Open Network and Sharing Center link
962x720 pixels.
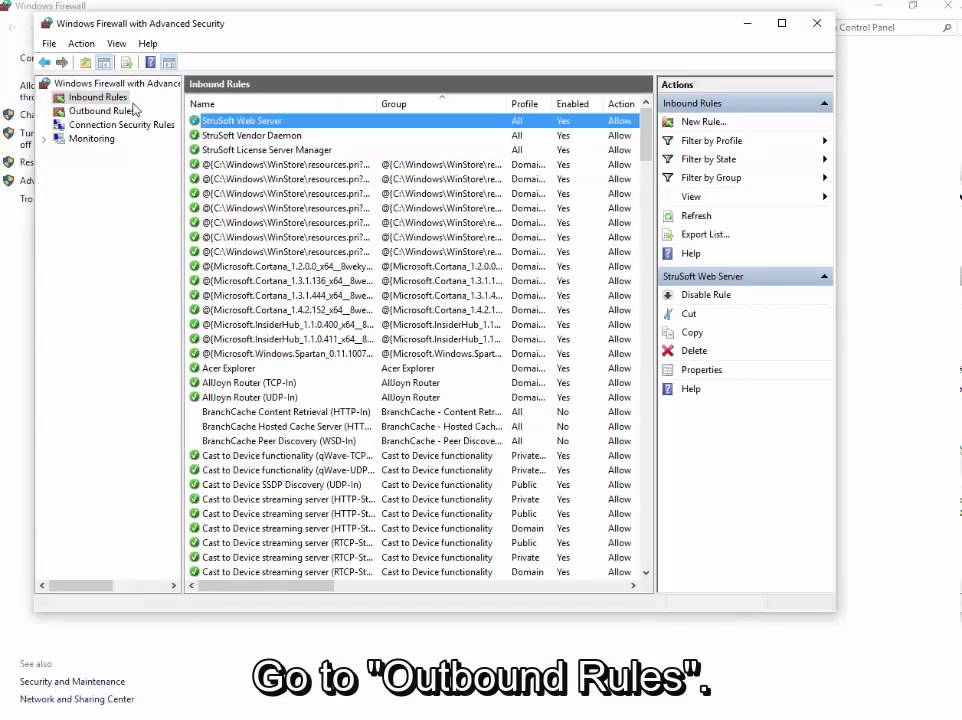tap(77, 699)
